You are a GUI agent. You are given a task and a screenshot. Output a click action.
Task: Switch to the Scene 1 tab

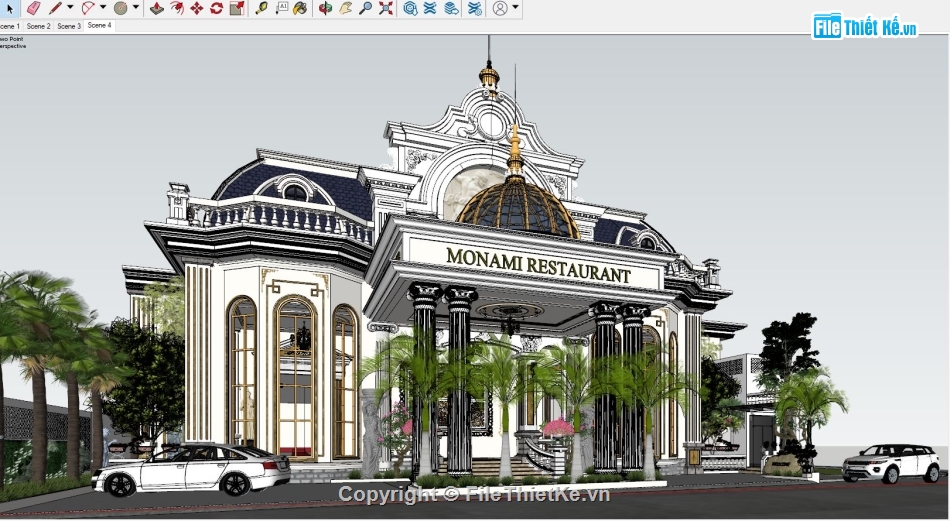point(10,26)
